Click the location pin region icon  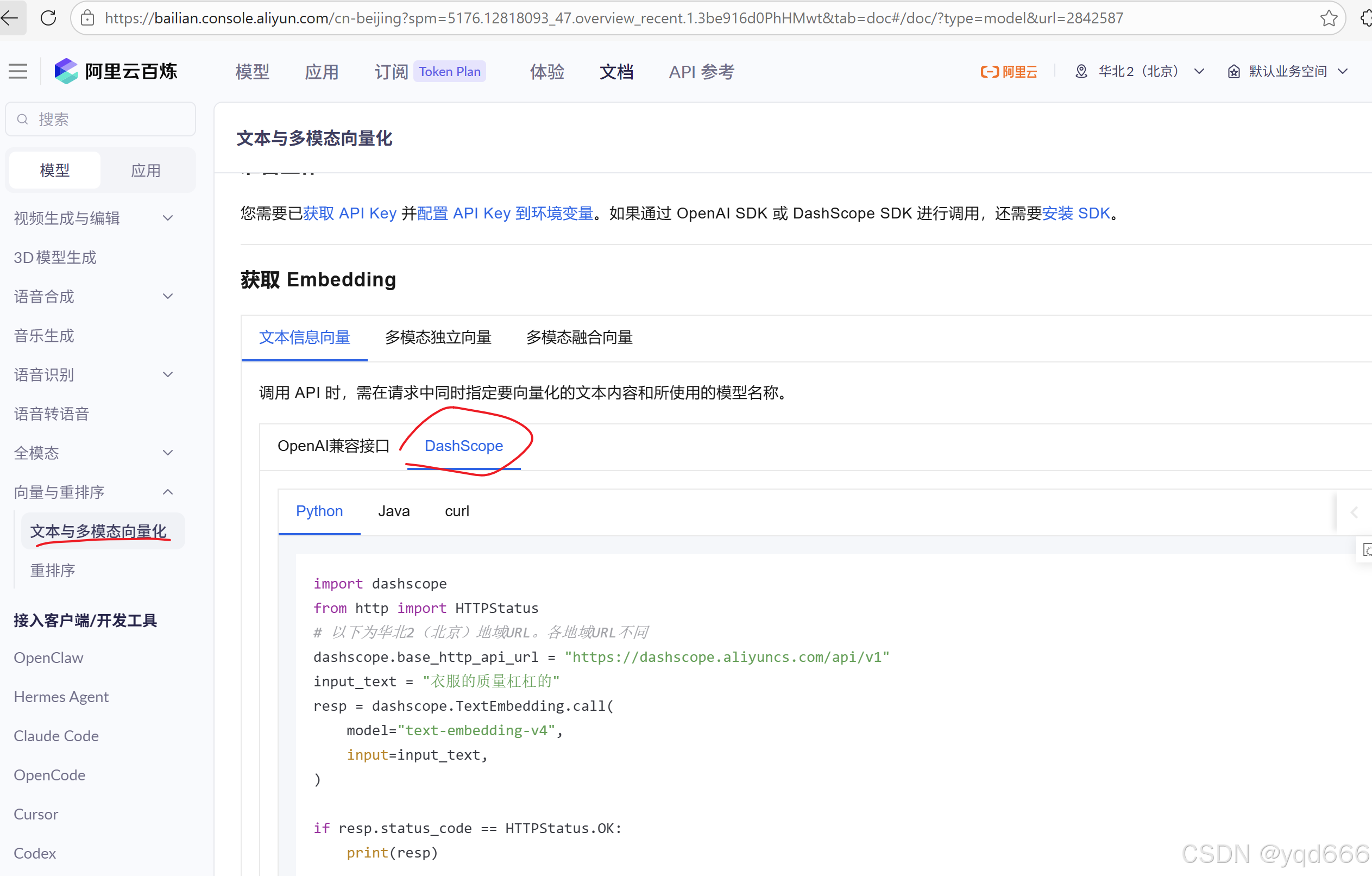point(1081,71)
